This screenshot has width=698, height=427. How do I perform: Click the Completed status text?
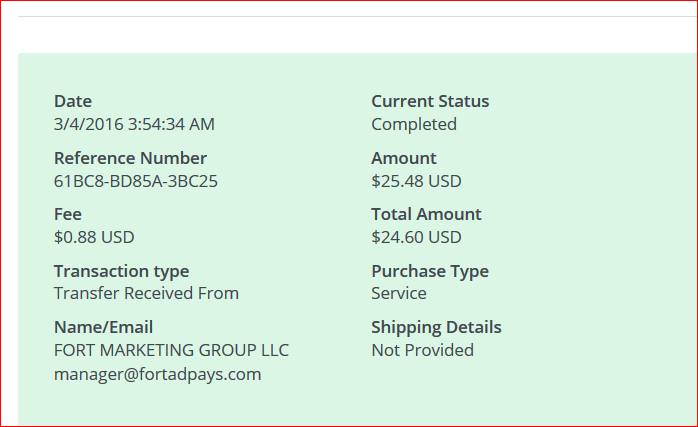(414, 124)
